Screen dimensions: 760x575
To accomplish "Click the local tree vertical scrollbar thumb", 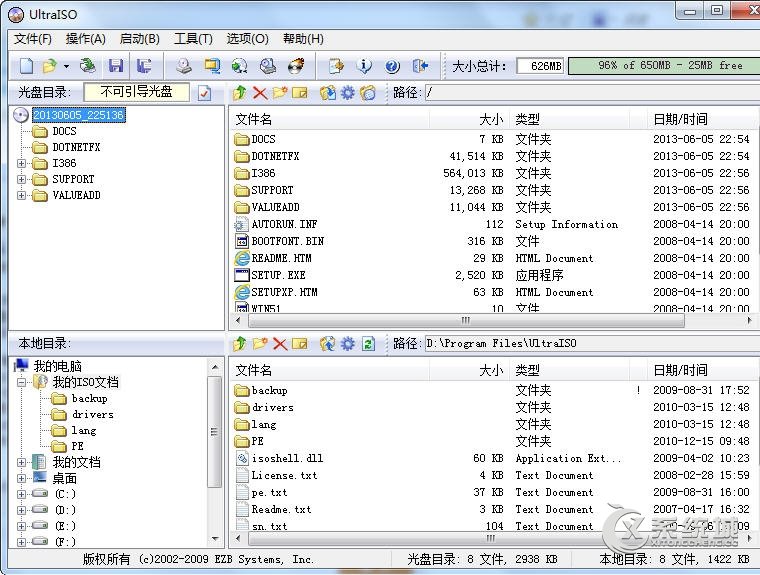I will [x=214, y=431].
